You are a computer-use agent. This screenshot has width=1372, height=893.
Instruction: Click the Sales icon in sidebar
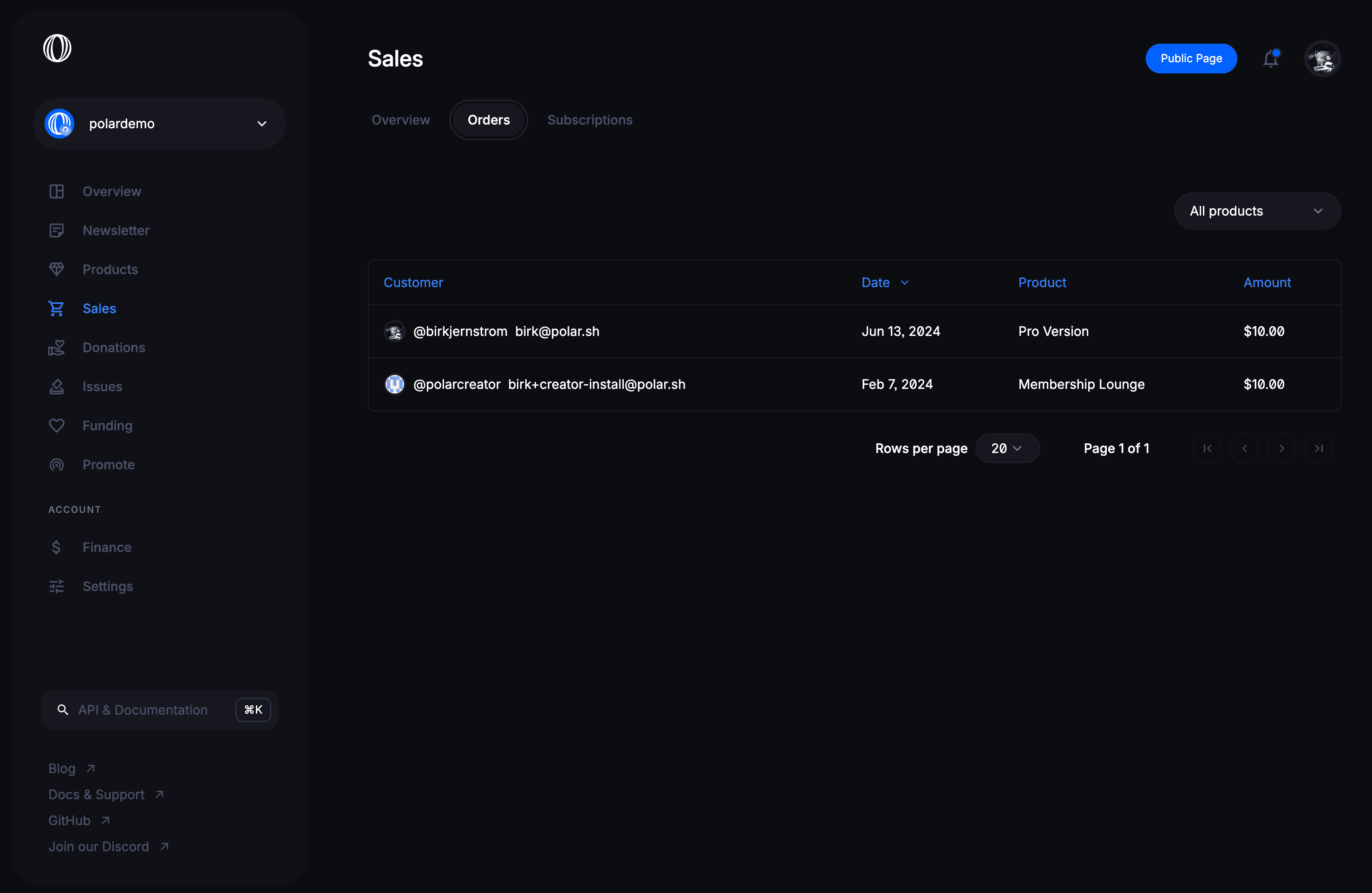[x=57, y=308]
